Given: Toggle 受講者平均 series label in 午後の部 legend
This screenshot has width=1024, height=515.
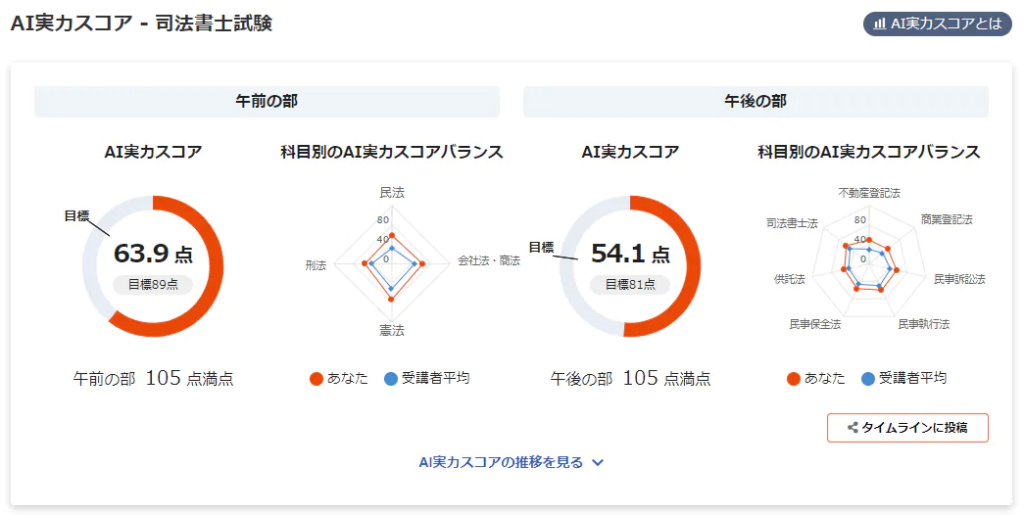Looking at the screenshot, I should click(x=912, y=378).
